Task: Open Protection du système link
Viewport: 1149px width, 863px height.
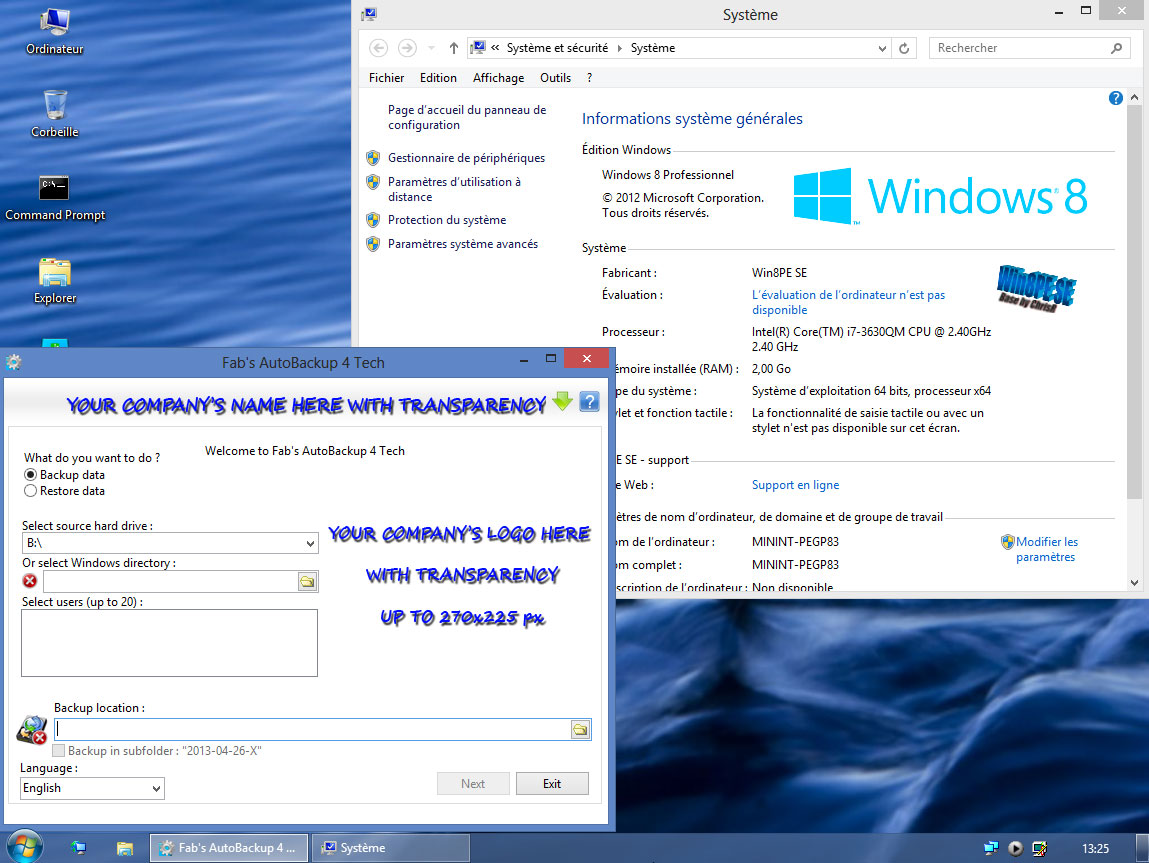Action: pyautogui.click(x=447, y=220)
